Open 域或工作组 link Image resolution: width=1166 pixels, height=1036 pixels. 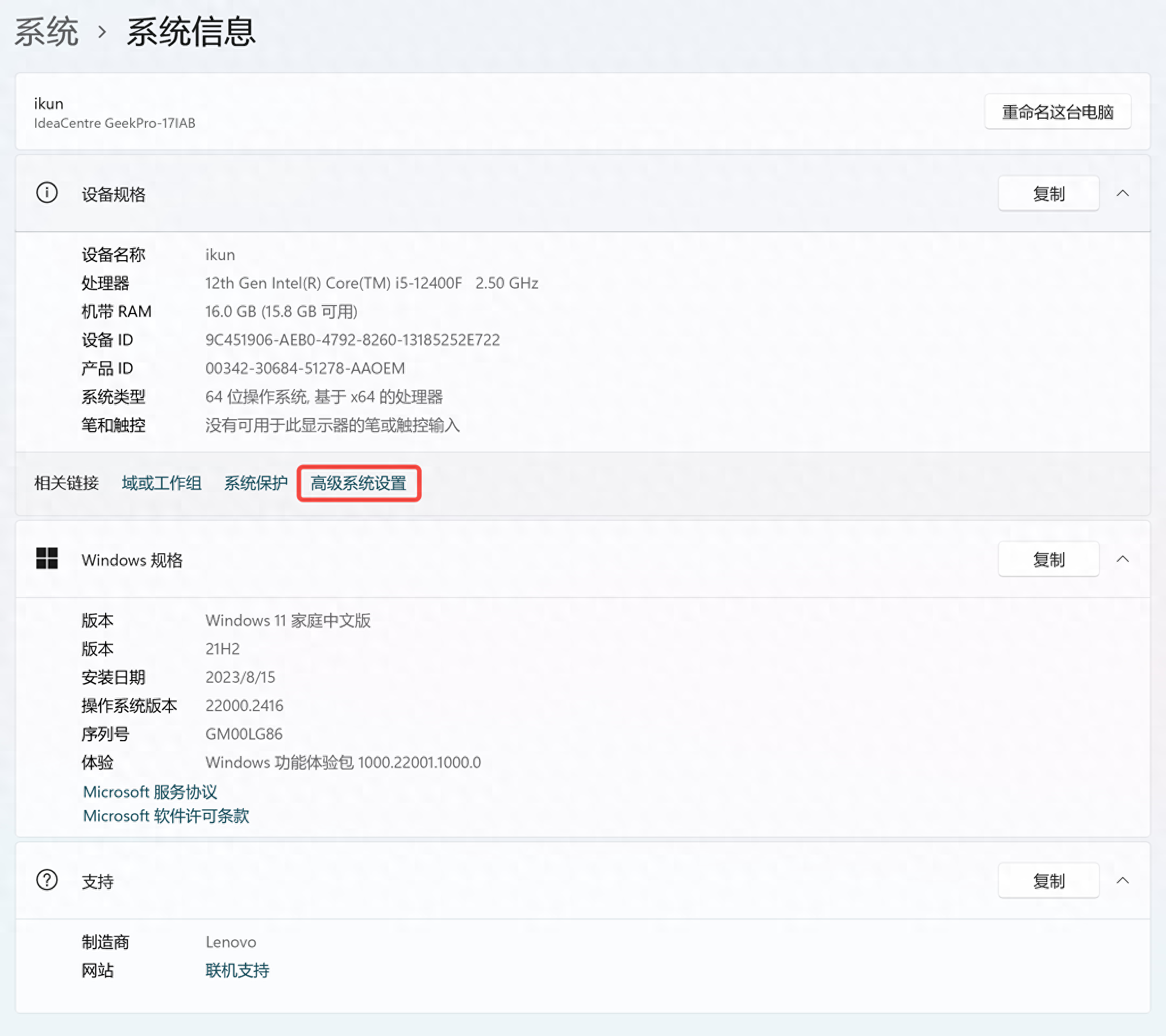(x=161, y=483)
